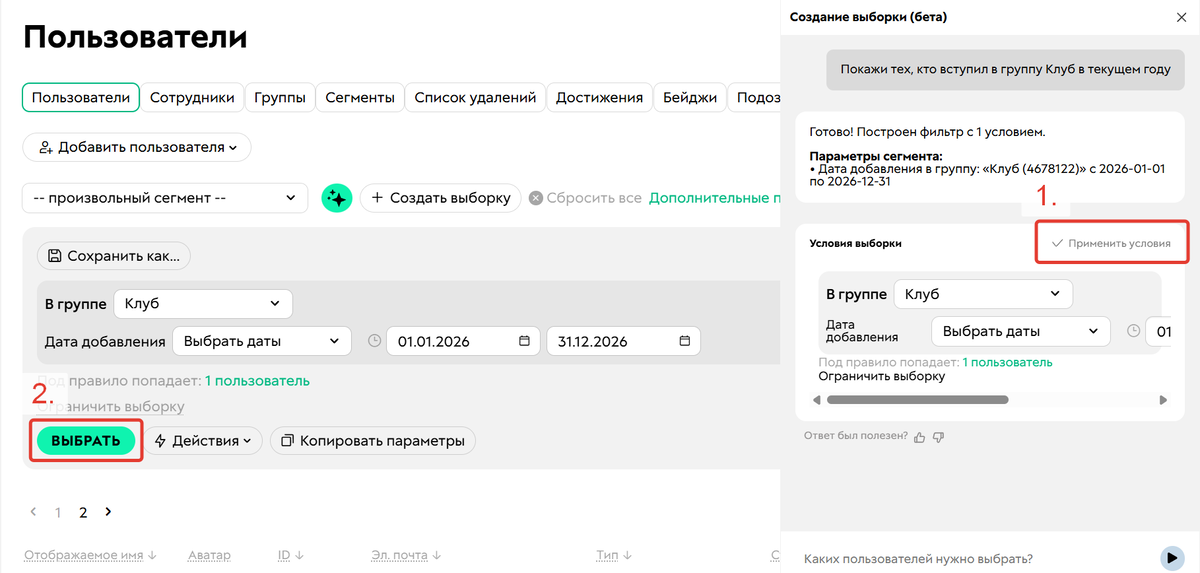Open Выбрать даты dropdown in main filter
The image size is (1200, 573).
(x=262, y=341)
